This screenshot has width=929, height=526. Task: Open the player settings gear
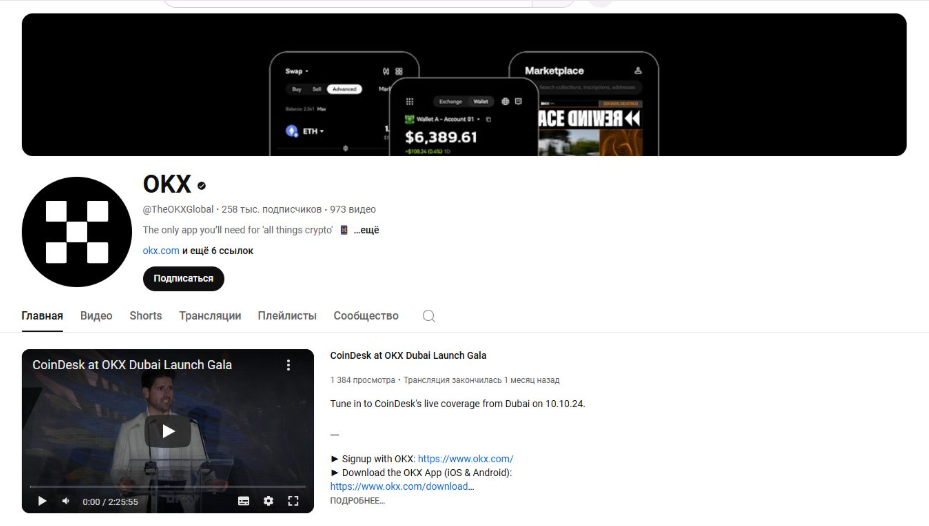pyautogui.click(x=268, y=501)
